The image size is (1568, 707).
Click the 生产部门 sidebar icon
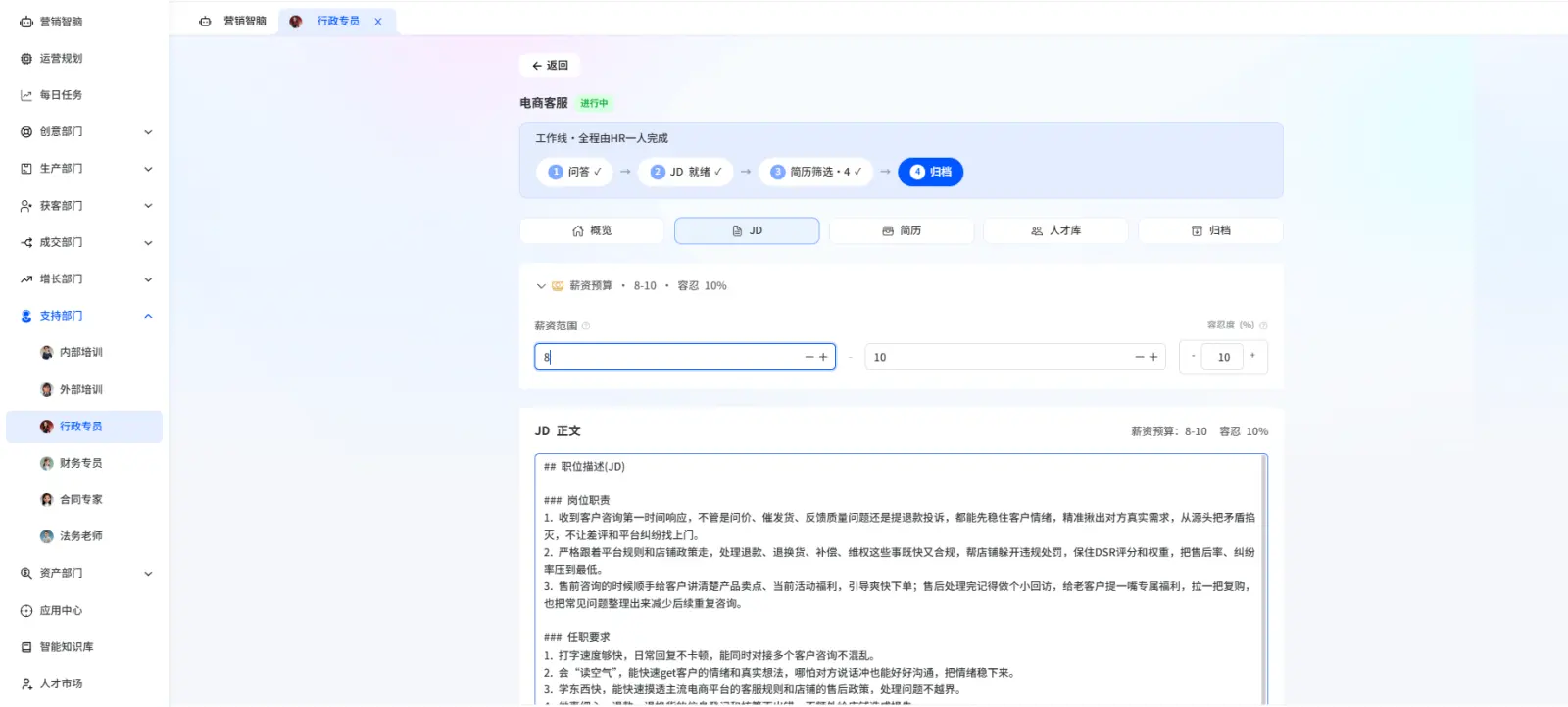[x=26, y=169]
